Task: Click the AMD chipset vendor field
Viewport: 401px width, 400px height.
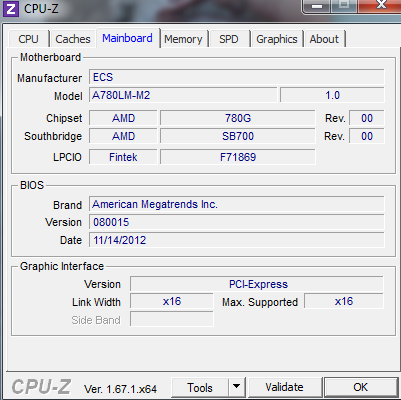Action: 123,118
